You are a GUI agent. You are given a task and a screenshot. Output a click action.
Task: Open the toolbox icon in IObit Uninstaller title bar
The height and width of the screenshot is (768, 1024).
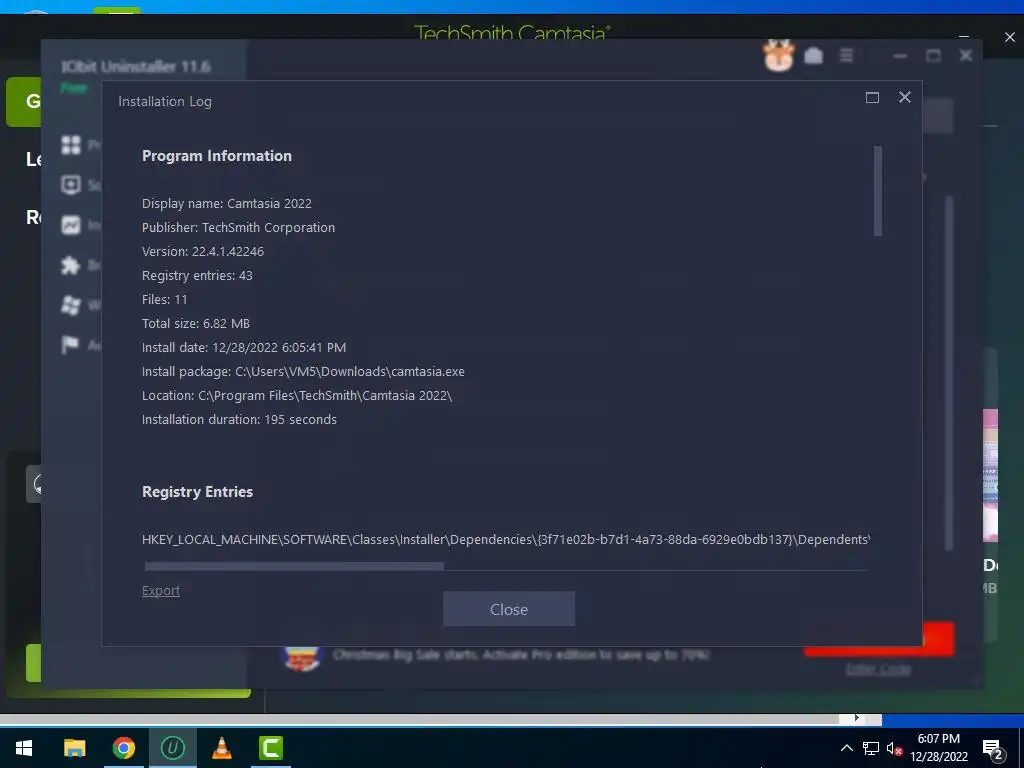[x=813, y=56]
